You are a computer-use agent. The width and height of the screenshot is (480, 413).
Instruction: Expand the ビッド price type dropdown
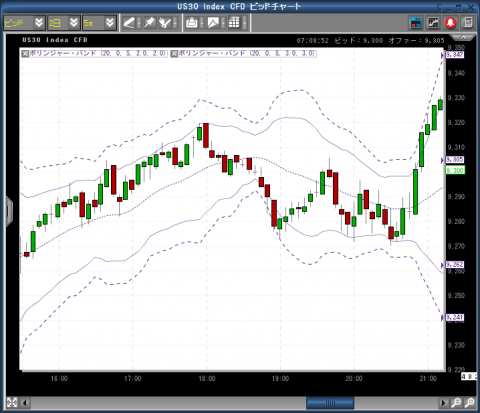[39, 23]
